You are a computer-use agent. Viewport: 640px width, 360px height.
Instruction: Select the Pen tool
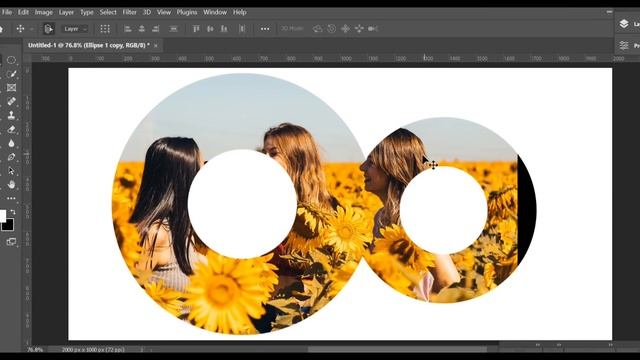(x=11, y=157)
